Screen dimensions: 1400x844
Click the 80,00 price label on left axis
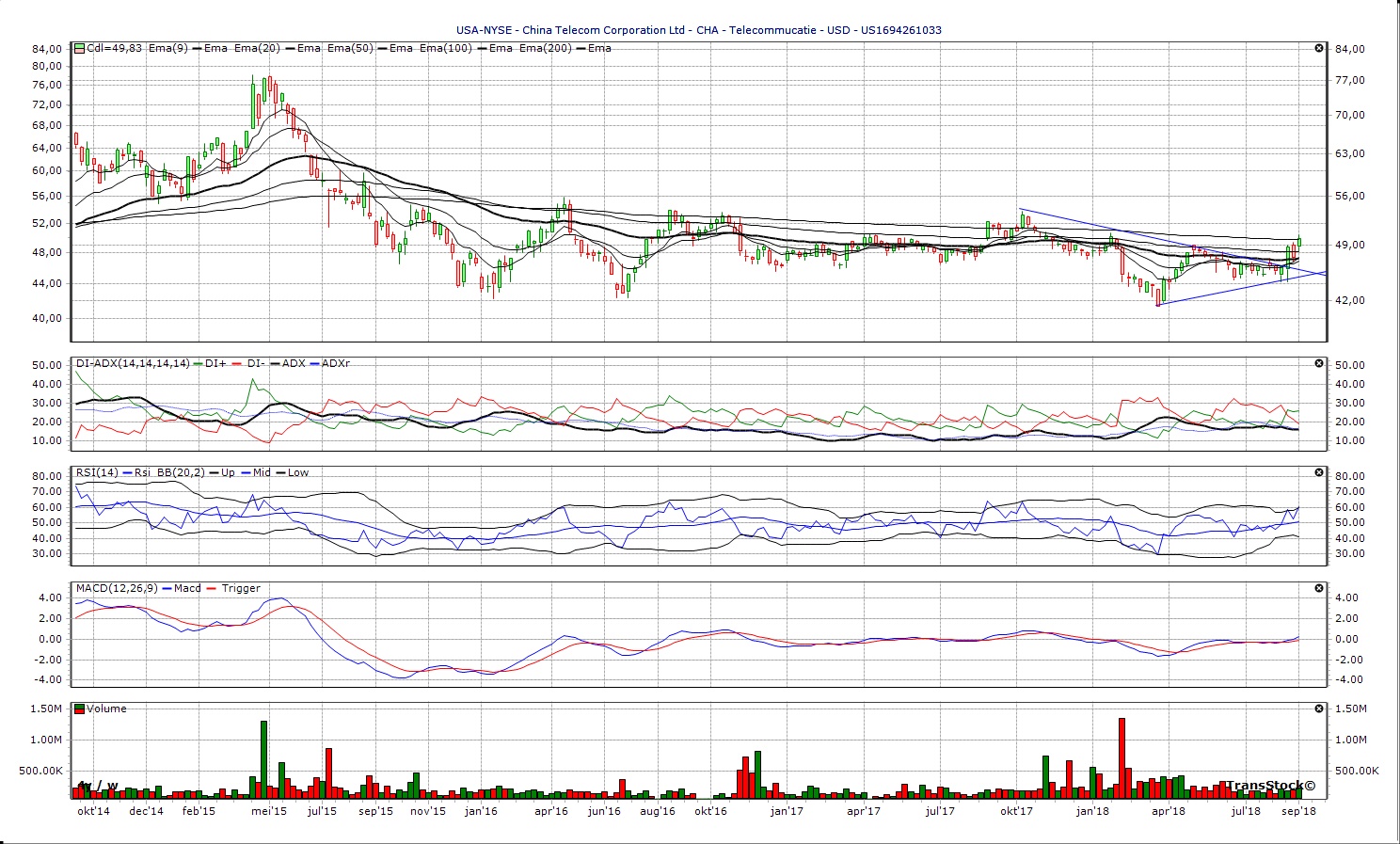point(47,66)
